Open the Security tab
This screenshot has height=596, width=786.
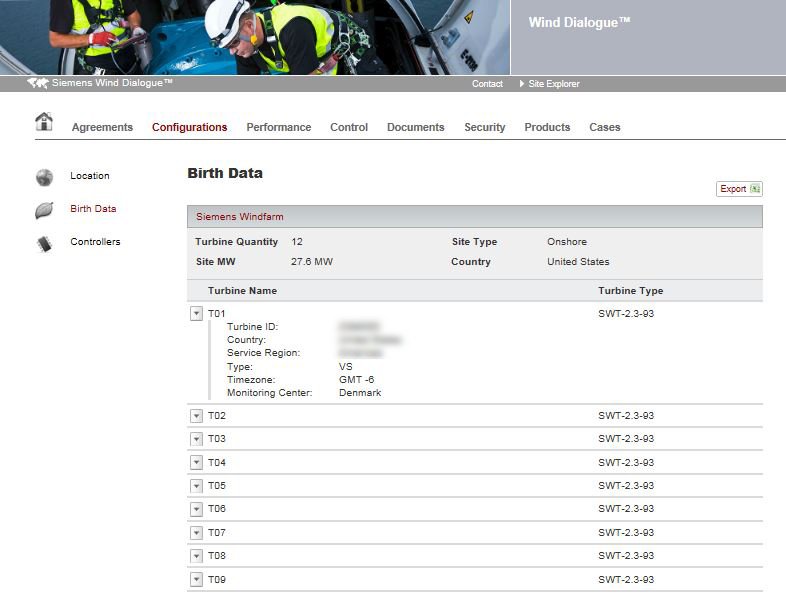coord(485,127)
